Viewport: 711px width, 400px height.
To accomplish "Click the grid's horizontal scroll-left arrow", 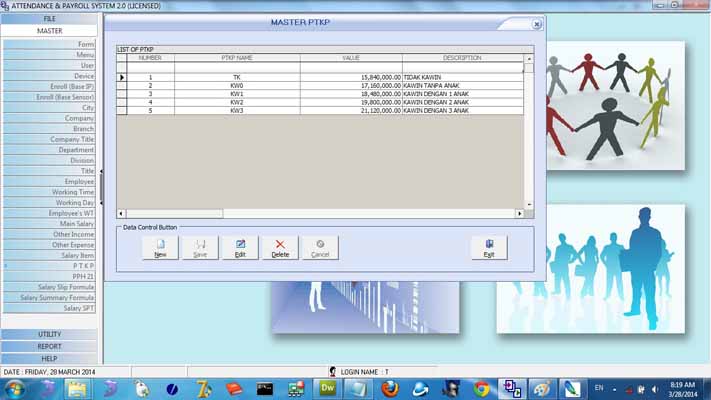I will point(121,213).
